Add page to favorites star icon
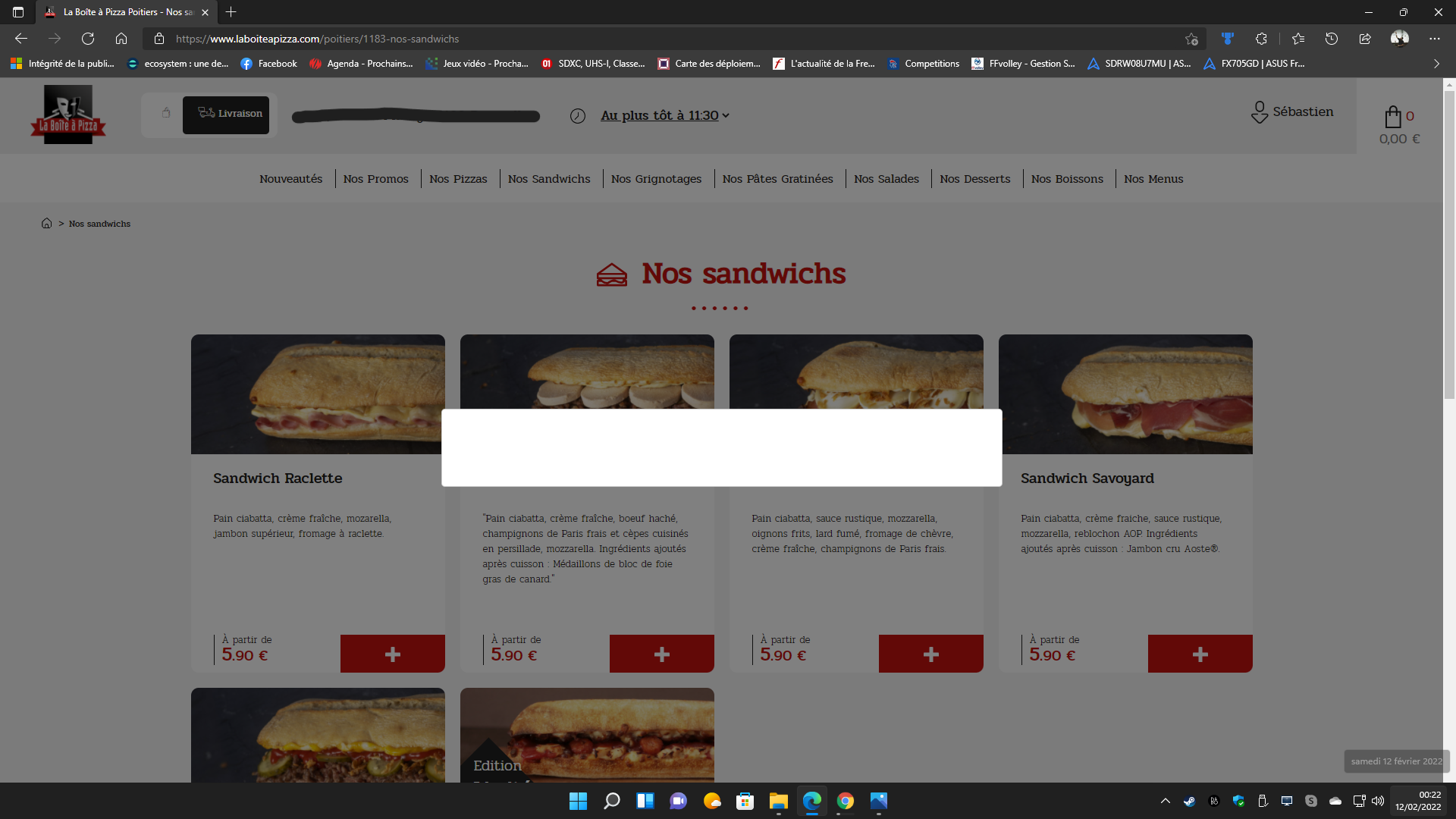 tap(1191, 39)
